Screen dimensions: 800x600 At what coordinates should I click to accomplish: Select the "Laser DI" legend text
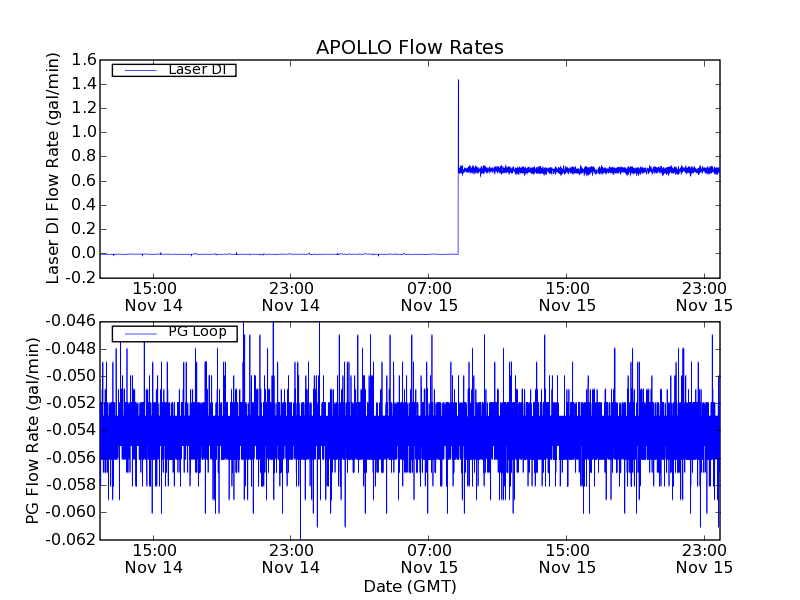197,70
